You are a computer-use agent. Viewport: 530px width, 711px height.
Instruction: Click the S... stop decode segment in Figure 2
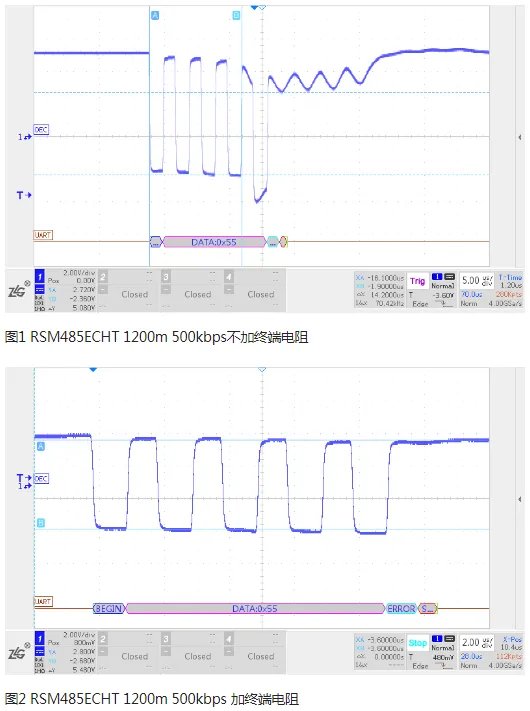tap(428, 609)
